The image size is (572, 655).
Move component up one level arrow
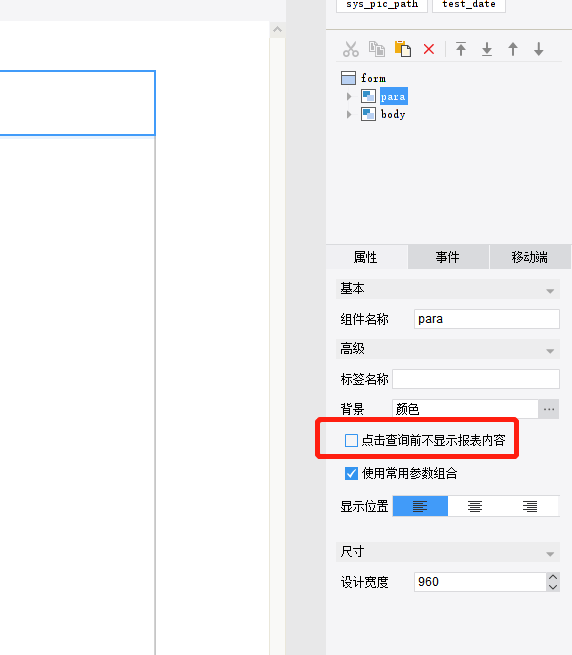513,49
